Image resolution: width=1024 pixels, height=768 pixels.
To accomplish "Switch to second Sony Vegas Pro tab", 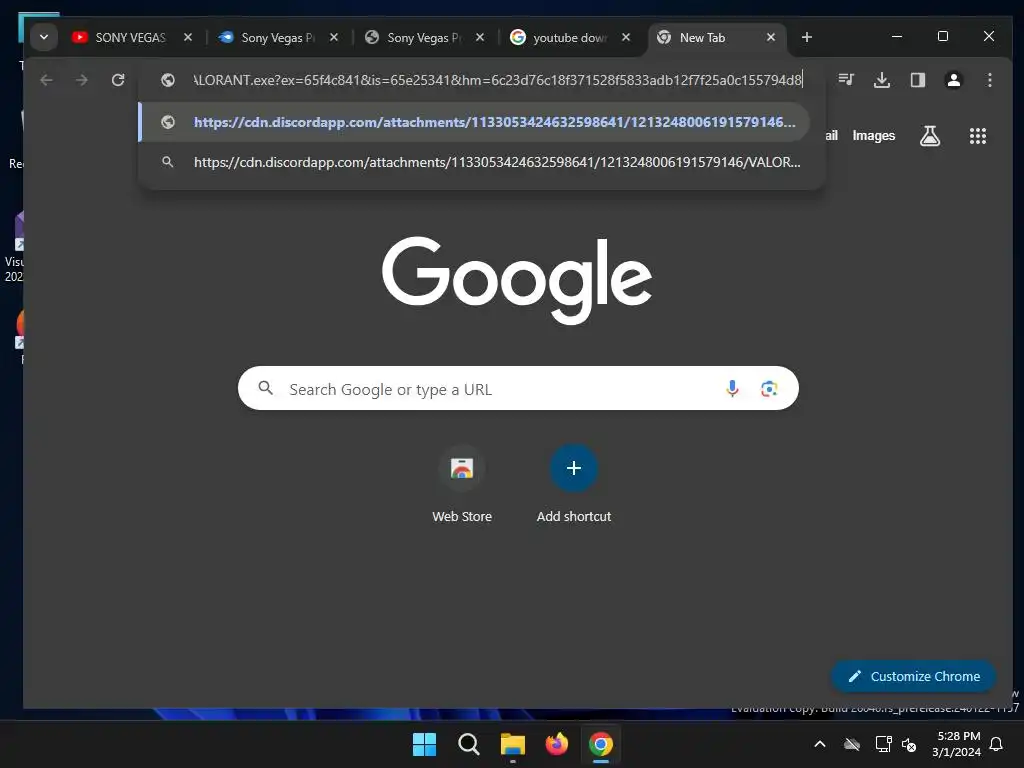I will (x=270, y=37).
